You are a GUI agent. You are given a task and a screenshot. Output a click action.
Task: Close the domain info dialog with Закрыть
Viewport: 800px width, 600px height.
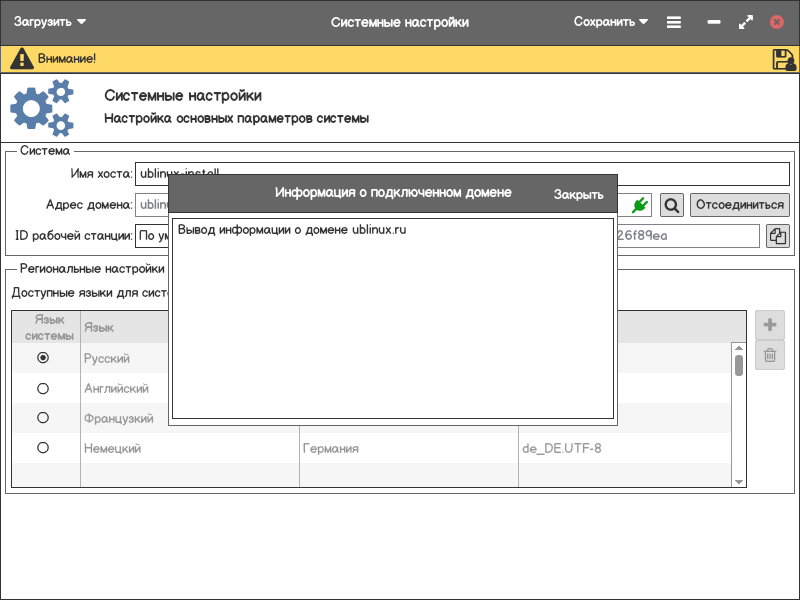coord(578,195)
